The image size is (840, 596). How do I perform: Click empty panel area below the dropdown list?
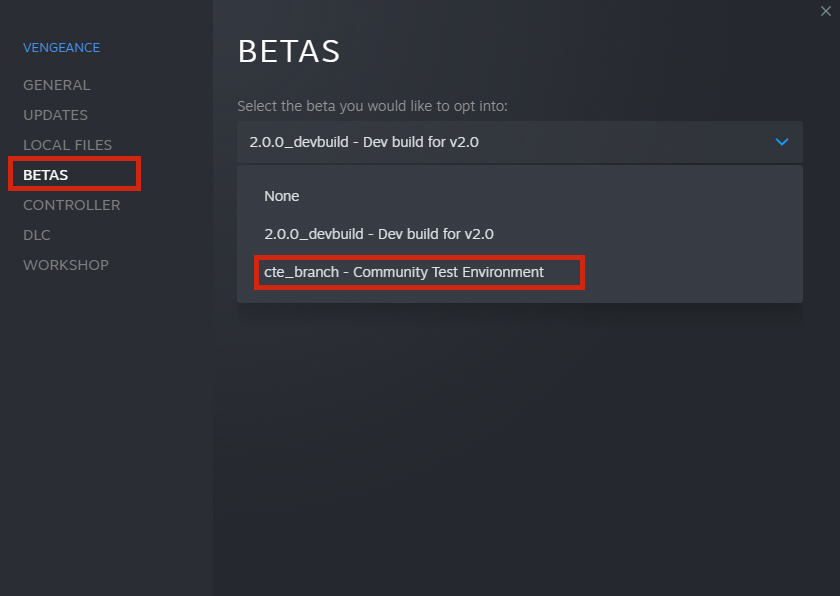520,439
